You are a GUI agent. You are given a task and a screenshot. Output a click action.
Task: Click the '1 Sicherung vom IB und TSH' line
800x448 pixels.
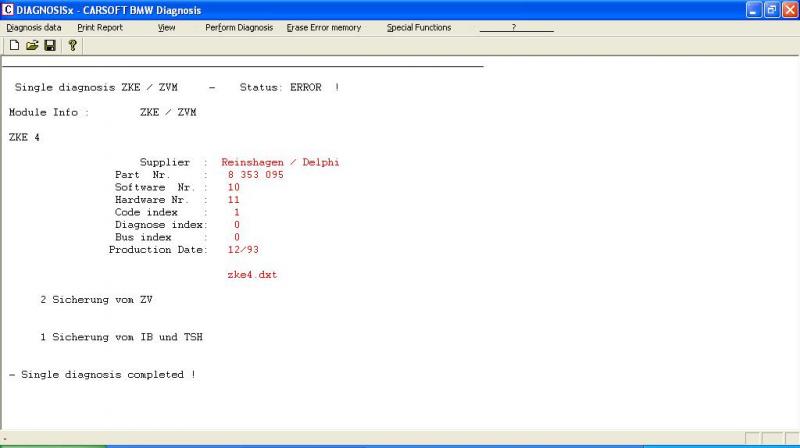coord(121,337)
